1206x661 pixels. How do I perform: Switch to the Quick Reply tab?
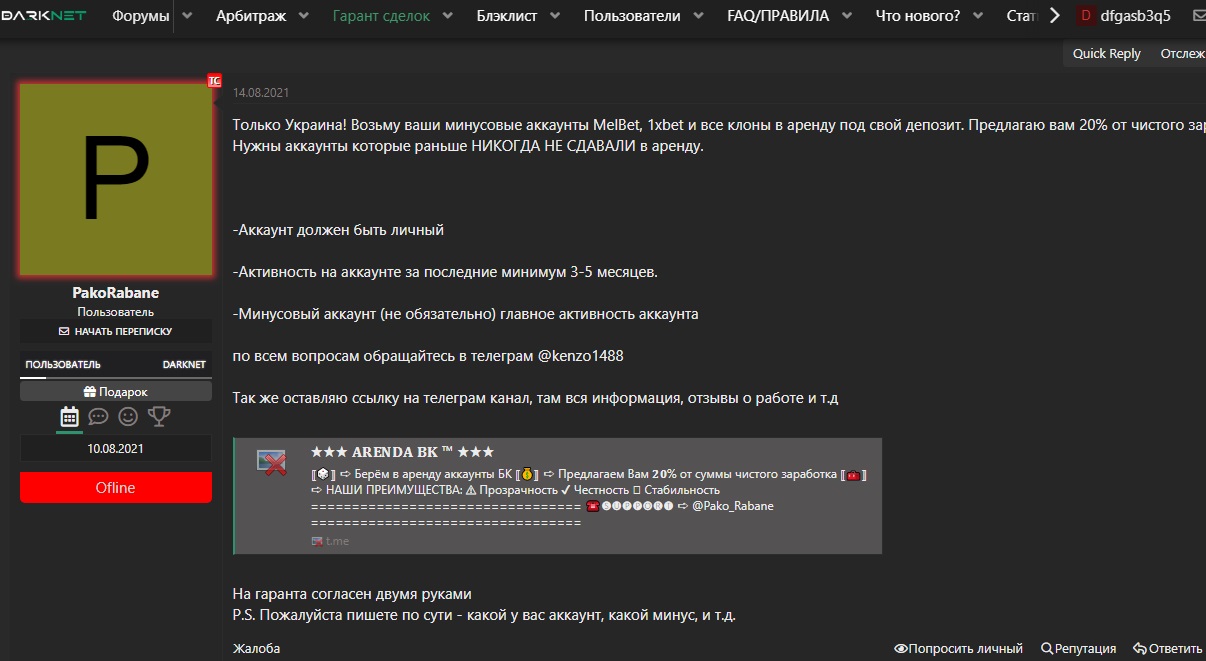pos(1107,54)
